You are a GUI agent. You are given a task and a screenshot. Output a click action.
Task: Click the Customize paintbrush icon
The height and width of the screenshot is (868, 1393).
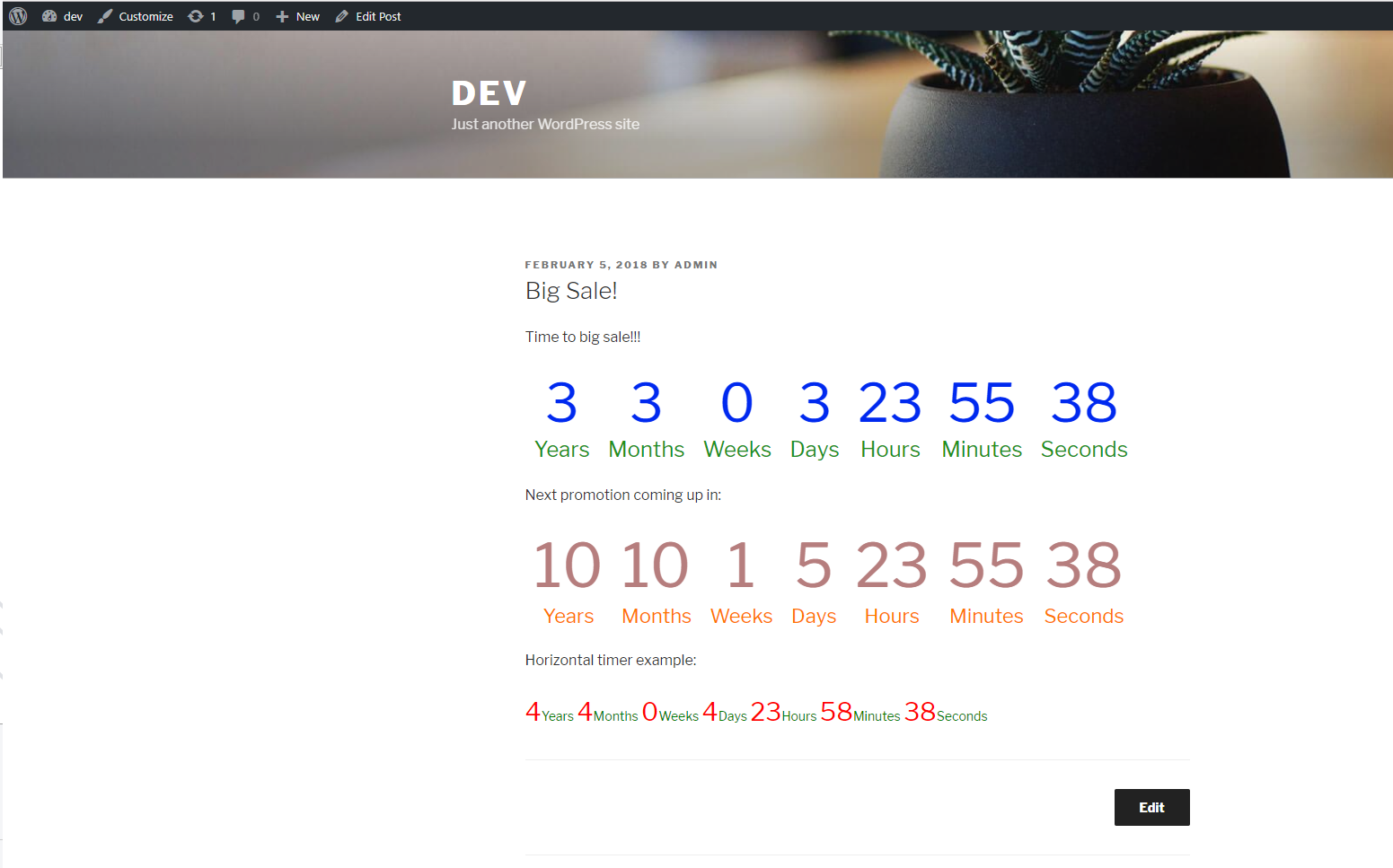pos(105,16)
